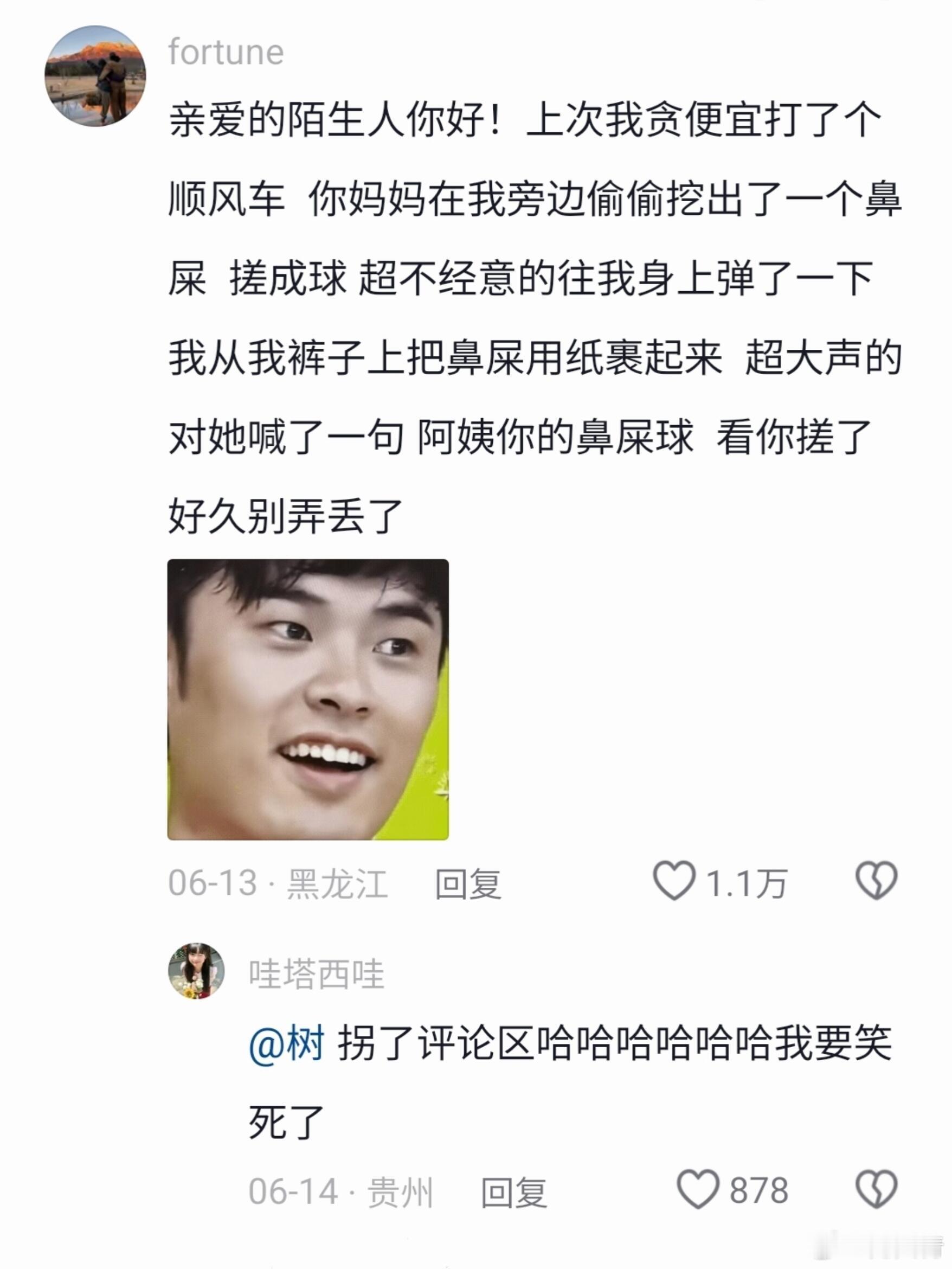Image resolution: width=952 pixels, height=1269 pixels.
Task: Like 哇塔西哇's reply with heart icon
Action: [x=698, y=1189]
